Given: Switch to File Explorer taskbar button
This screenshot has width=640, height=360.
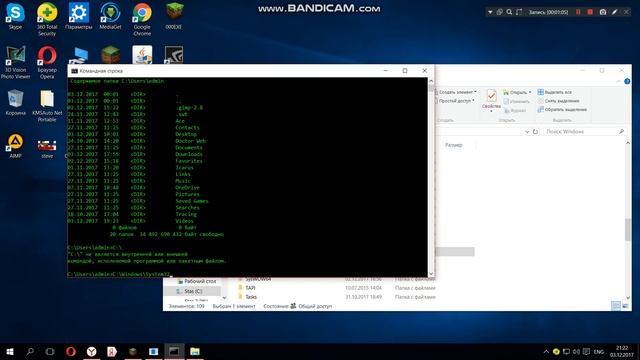Looking at the screenshot, I should click(195, 351).
